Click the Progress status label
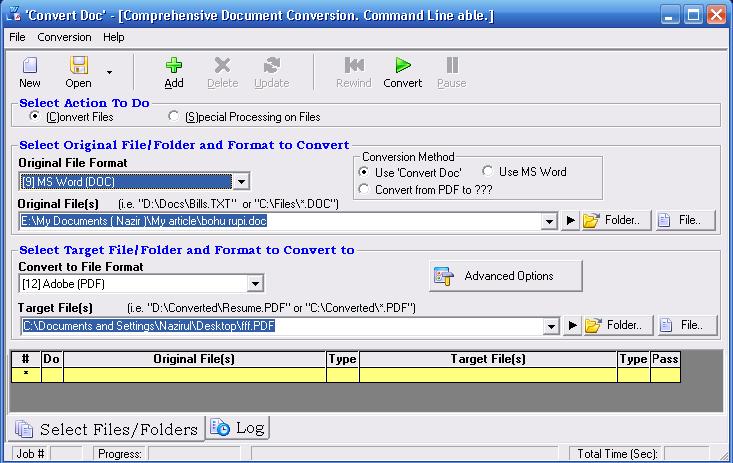 (x=120, y=454)
